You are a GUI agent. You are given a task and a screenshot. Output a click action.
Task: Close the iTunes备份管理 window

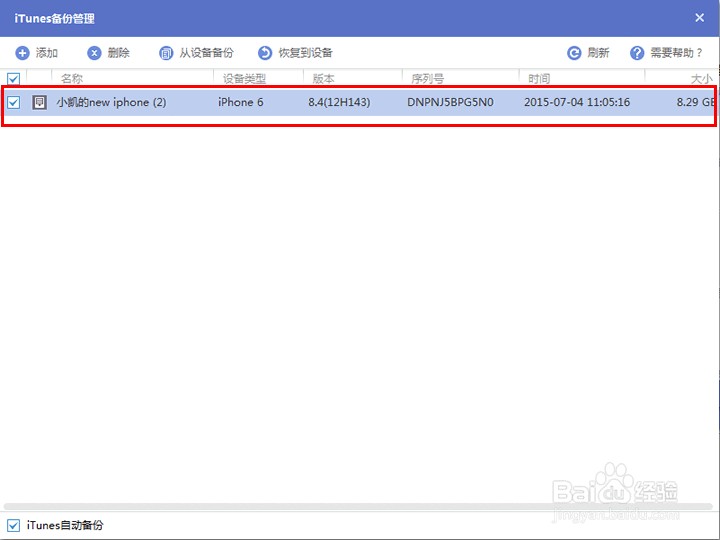699,18
